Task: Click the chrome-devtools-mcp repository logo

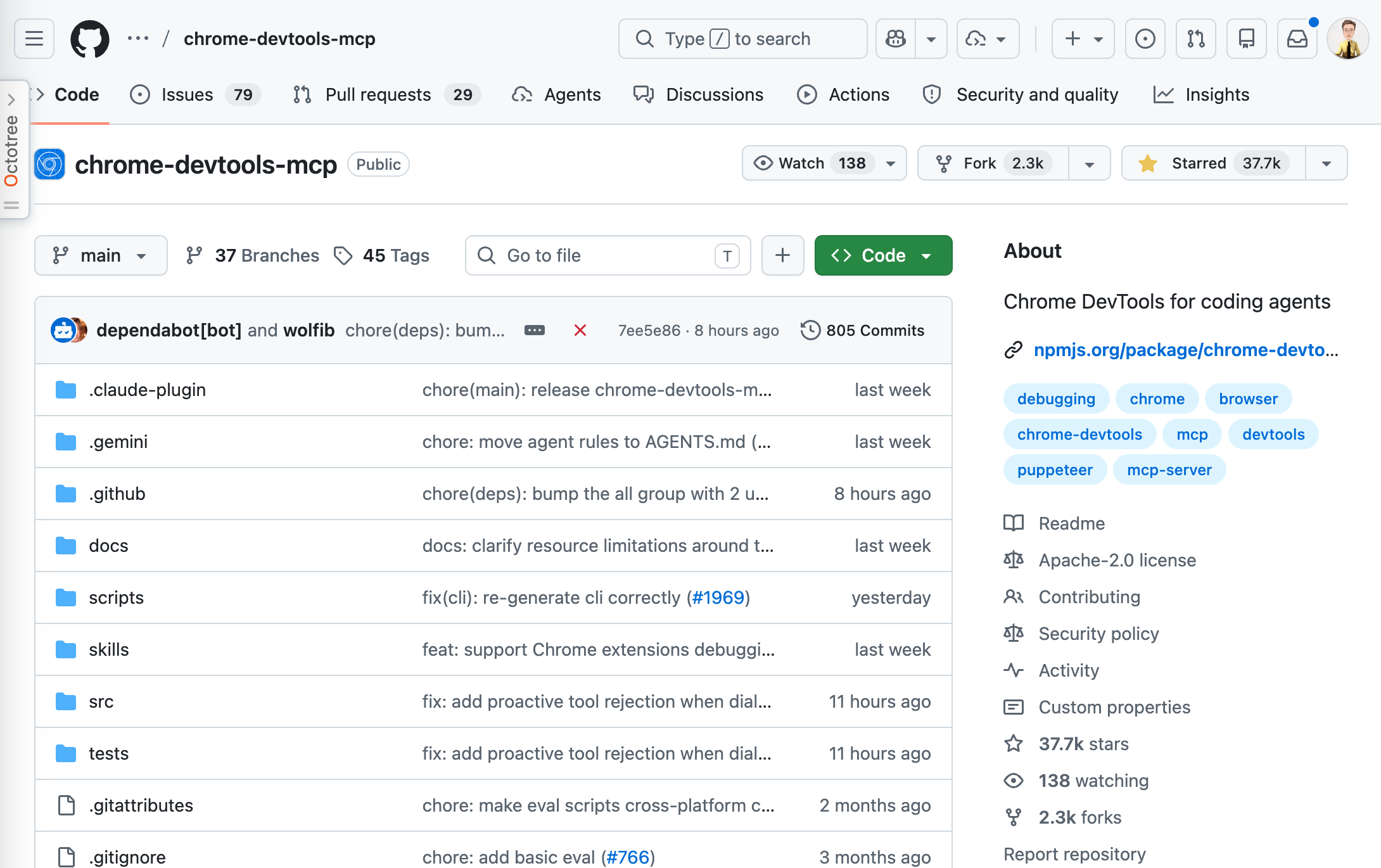Action: [x=50, y=164]
